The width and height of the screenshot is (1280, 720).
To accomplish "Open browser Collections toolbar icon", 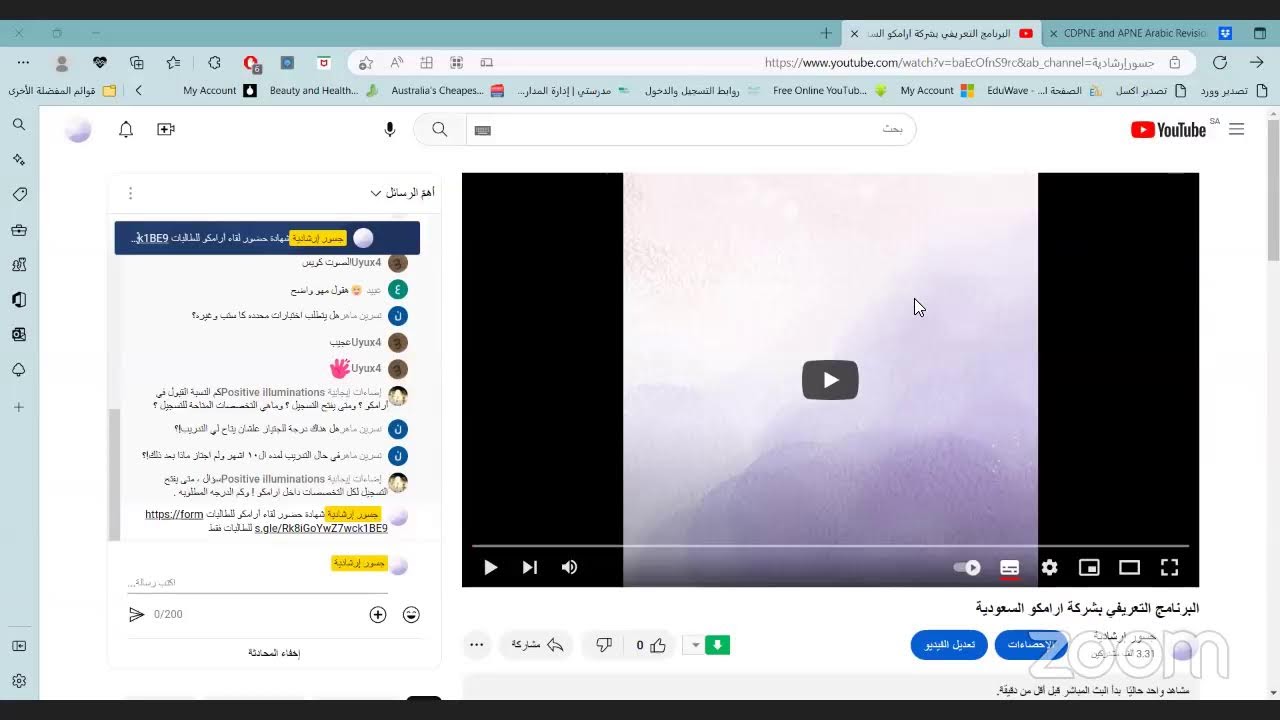I will click(137, 62).
